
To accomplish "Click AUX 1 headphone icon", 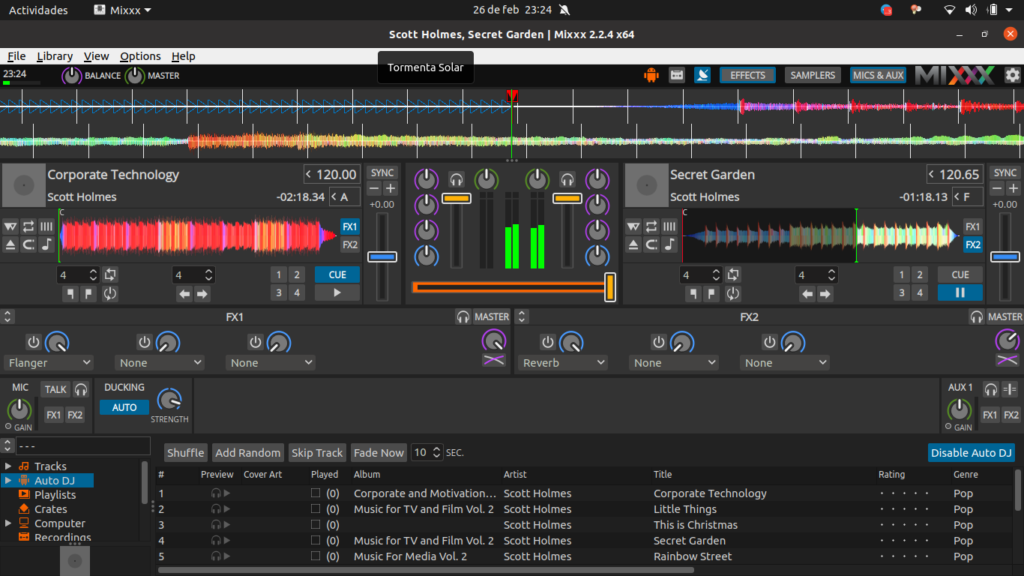I will click(991, 389).
